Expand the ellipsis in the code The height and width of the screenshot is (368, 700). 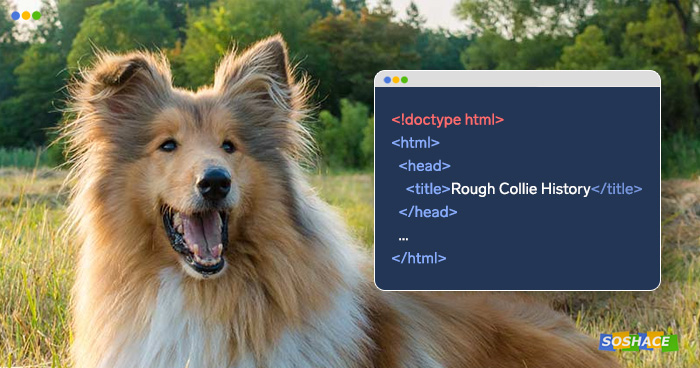click(x=403, y=239)
